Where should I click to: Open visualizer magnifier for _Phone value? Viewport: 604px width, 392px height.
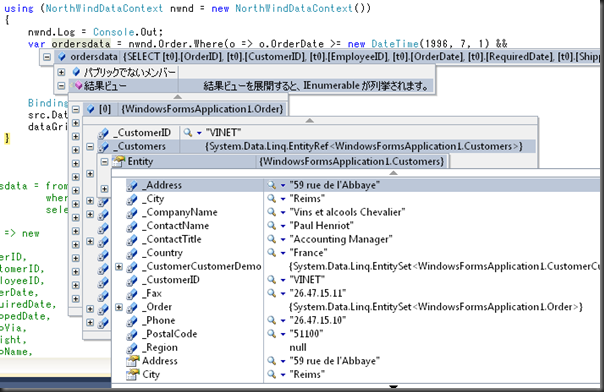coord(272,320)
